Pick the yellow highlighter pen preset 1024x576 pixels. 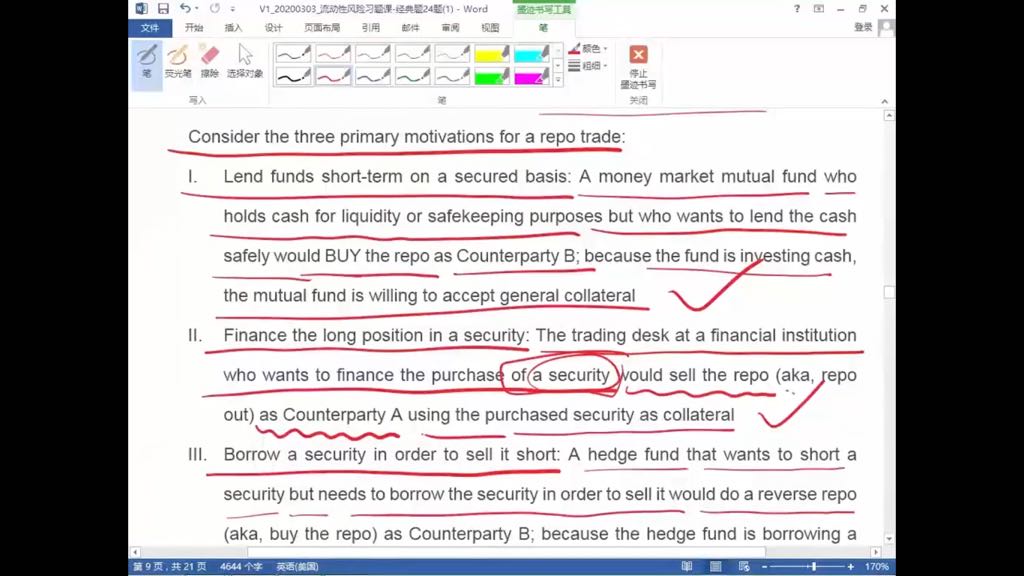pos(492,54)
